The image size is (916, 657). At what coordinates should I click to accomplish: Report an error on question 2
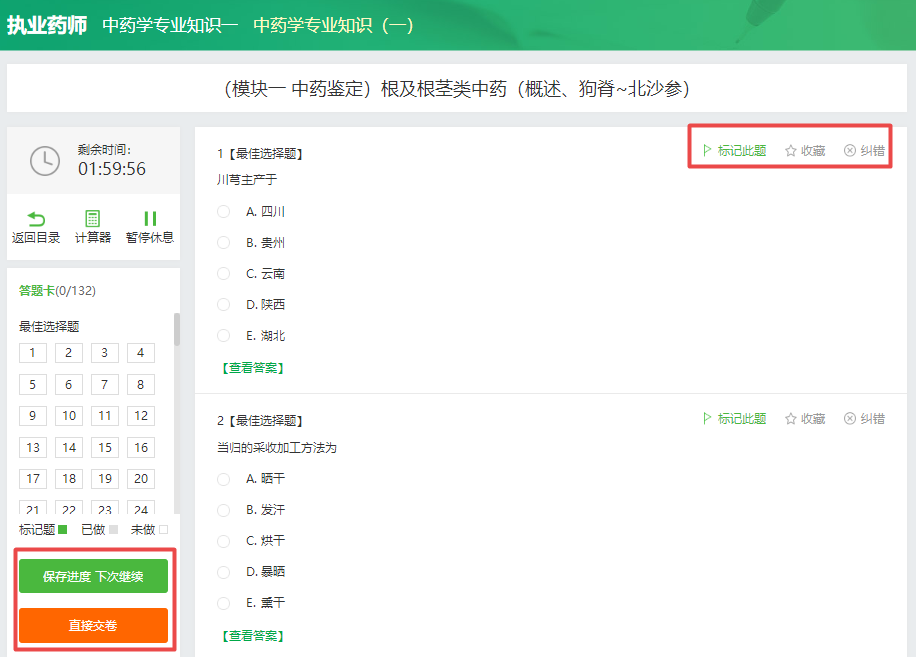tap(850, 419)
